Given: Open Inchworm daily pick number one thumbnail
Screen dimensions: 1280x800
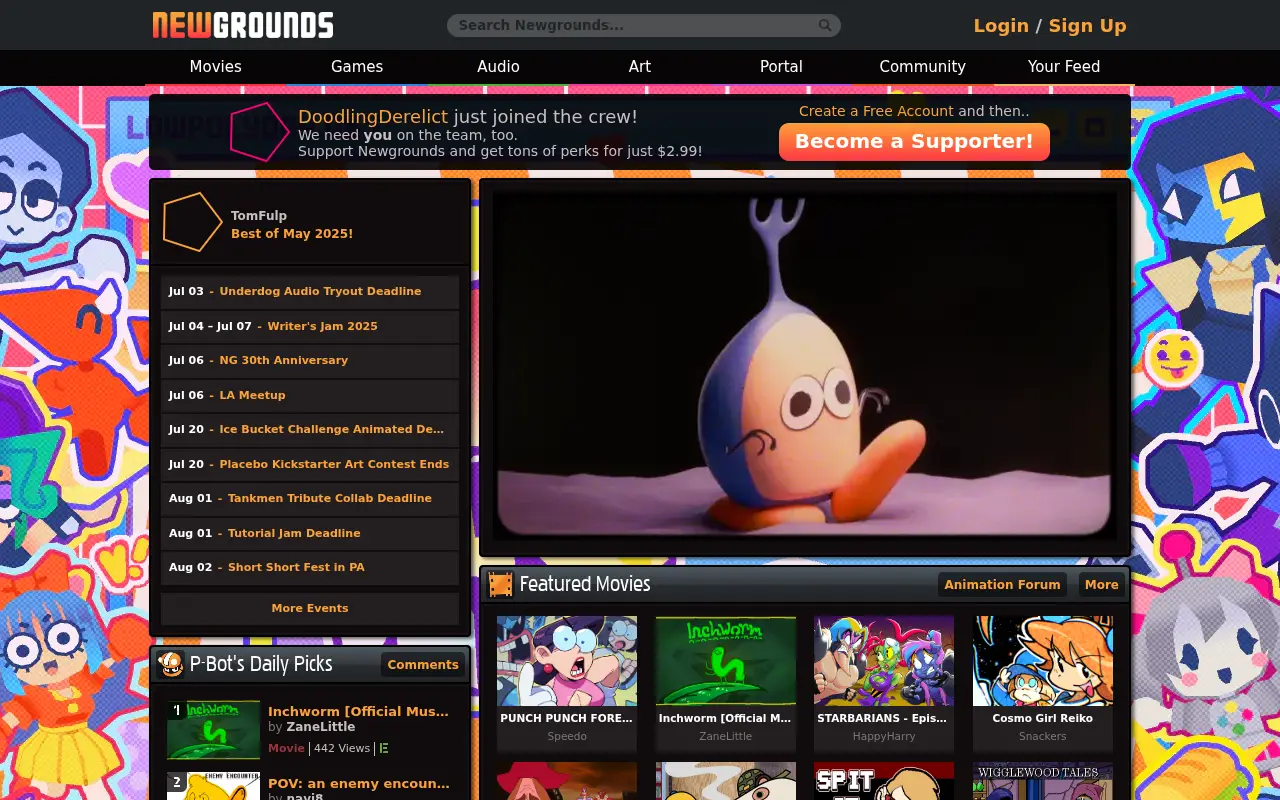Looking at the screenshot, I should pos(213,730).
